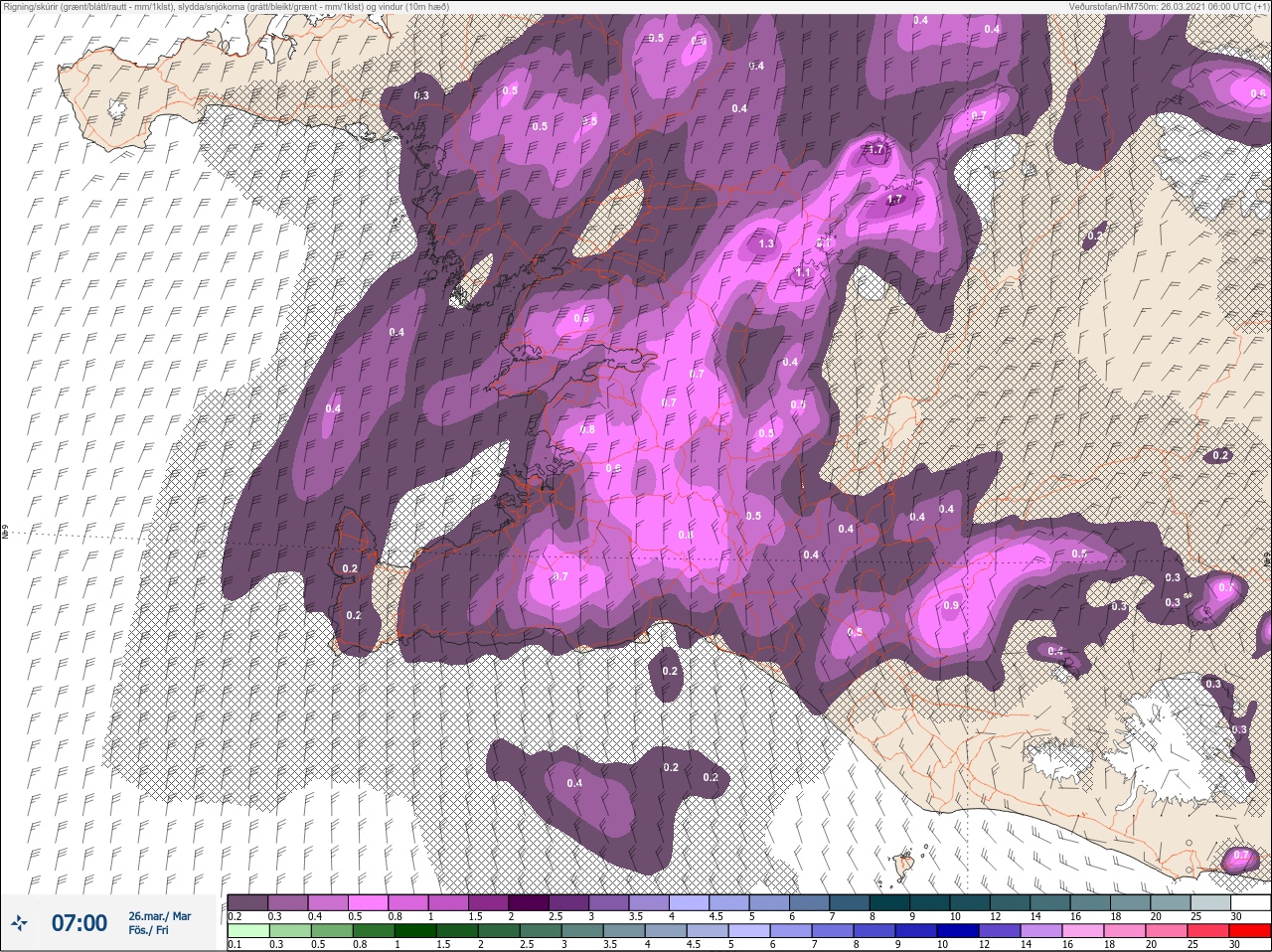Image resolution: width=1272 pixels, height=952 pixels.
Task: Pick the dark teal swatch at 9, upper legend
Action: click(930, 902)
